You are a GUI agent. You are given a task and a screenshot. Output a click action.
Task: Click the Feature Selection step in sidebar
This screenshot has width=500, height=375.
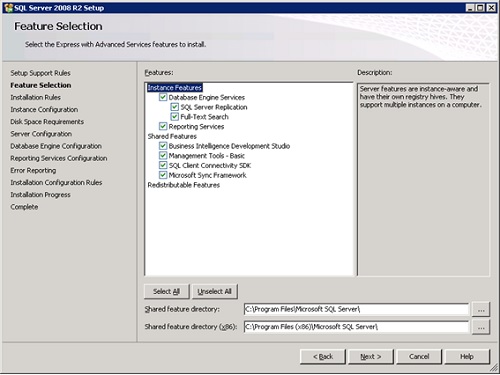41,85
